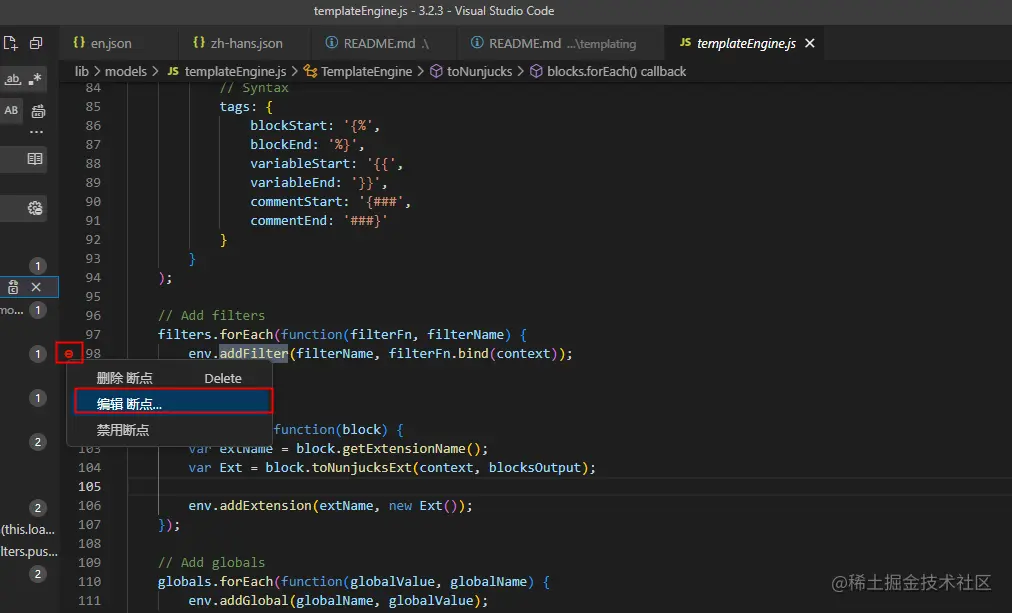Click 'env.addExtension' on line 106
This screenshot has height=613, width=1012.
250,506
